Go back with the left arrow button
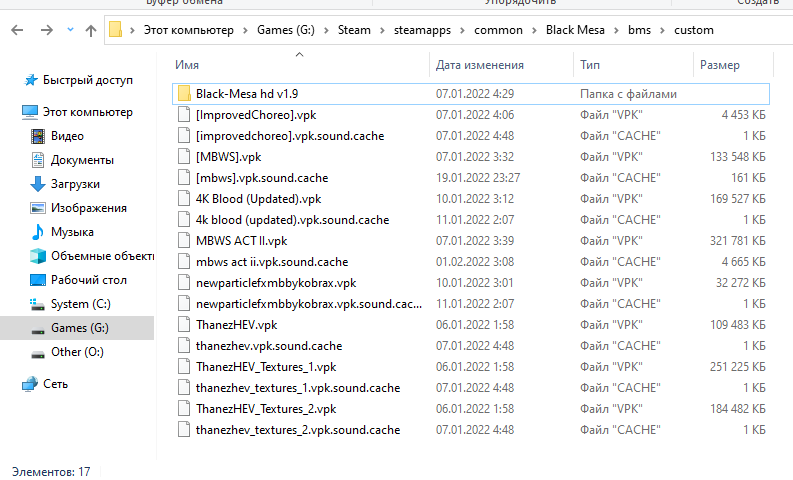This screenshot has width=793, height=480. (x=17, y=30)
